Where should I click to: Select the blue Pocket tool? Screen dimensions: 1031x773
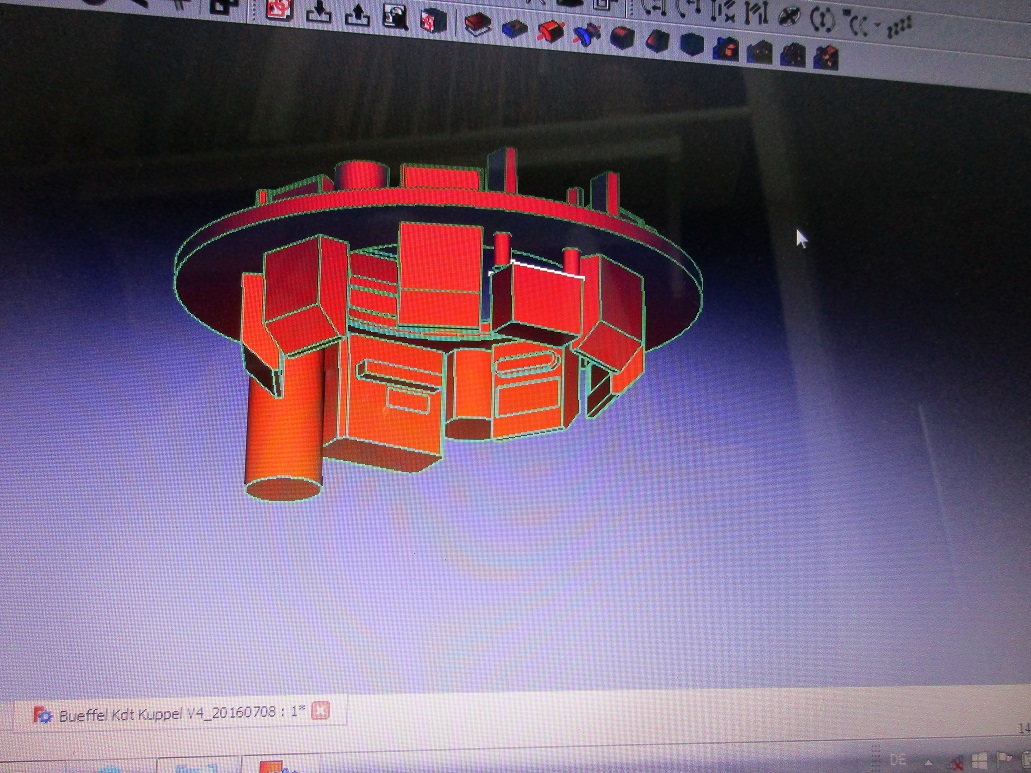tap(515, 30)
